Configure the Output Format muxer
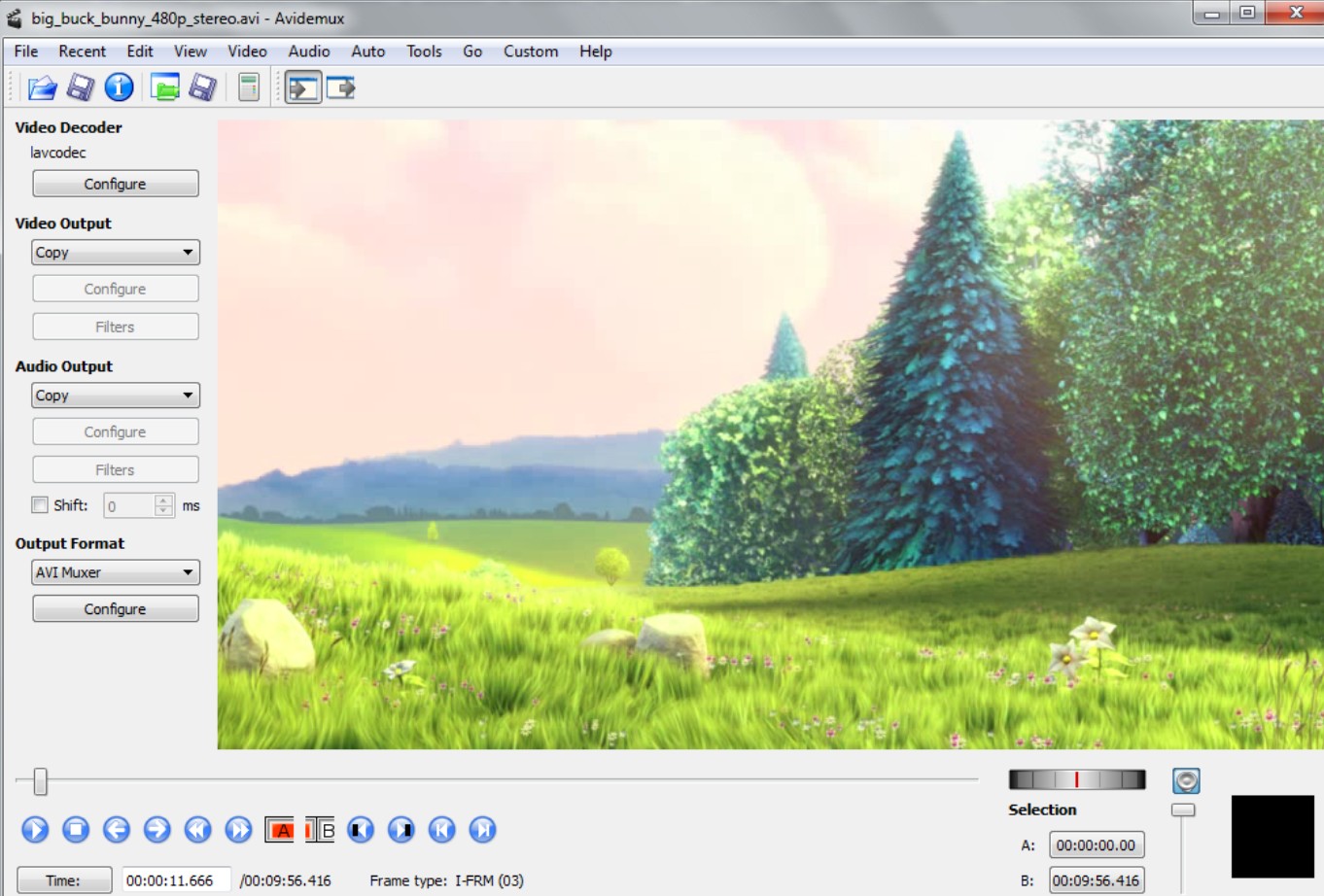The width and height of the screenshot is (1324, 896). tap(116, 608)
